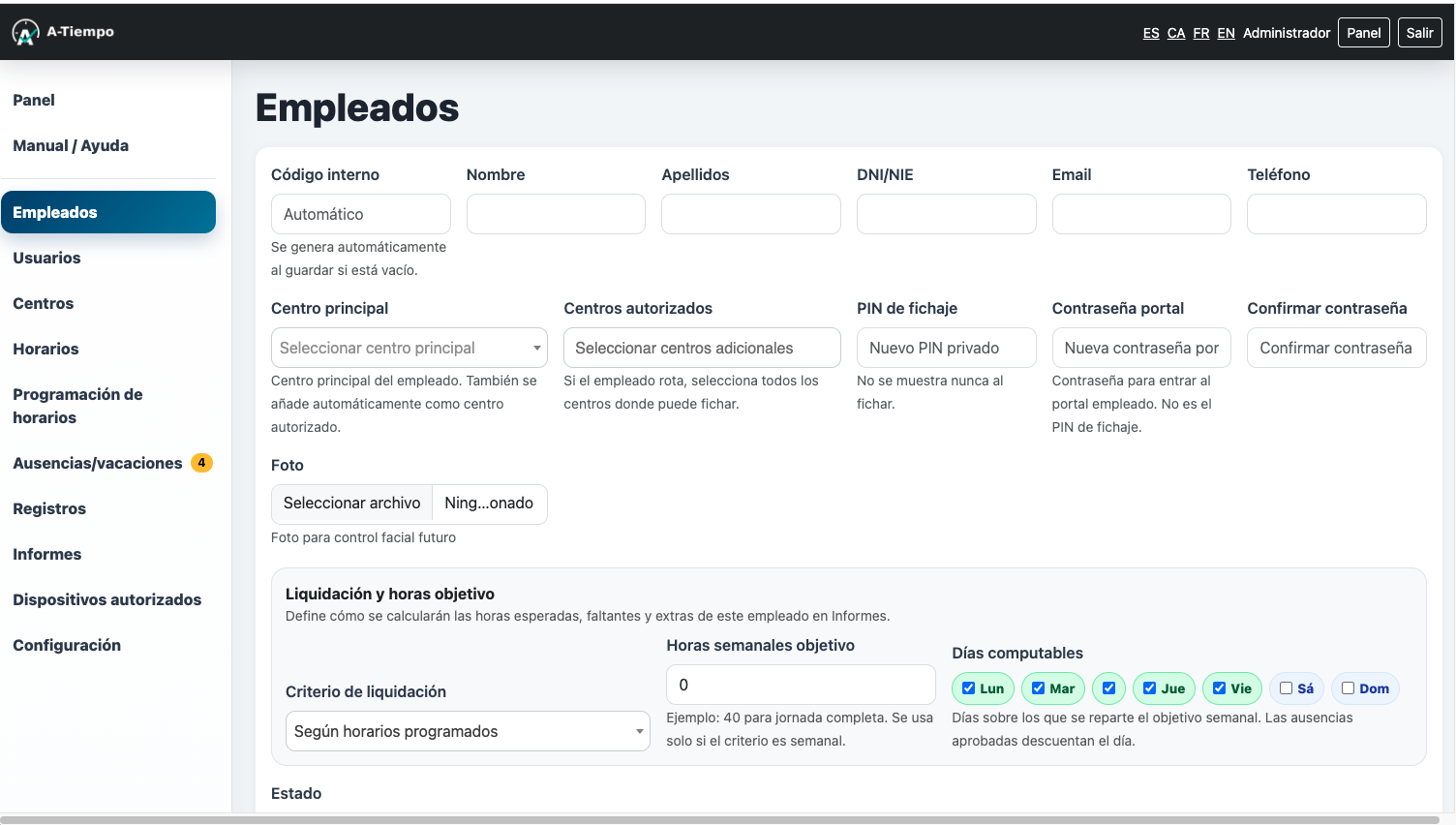Open Dispositivos autorizados in the sidebar
The height and width of the screenshot is (825, 1456).
click(x=107, y=599)
